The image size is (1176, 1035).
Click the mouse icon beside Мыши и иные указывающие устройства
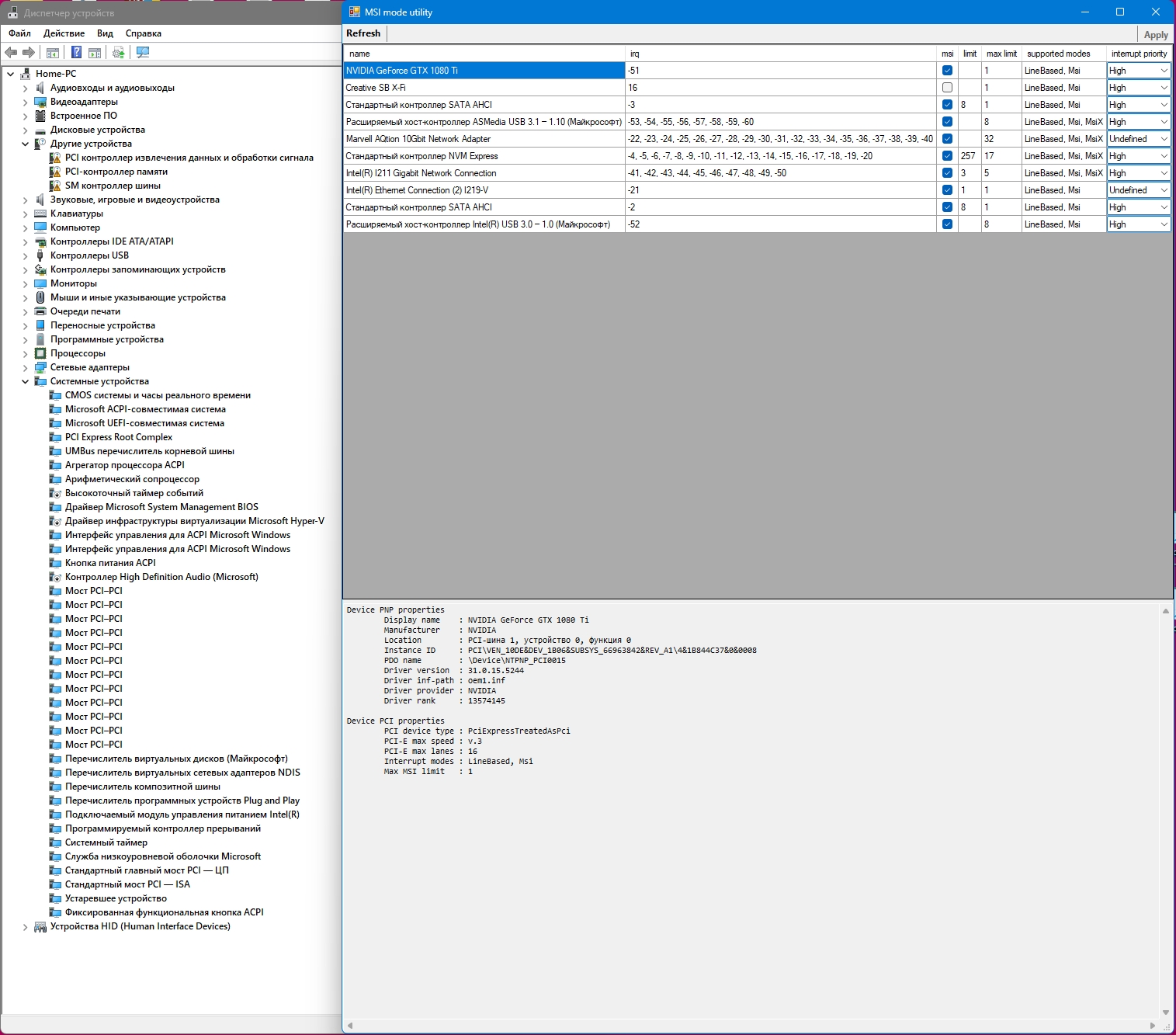pyautogui.click(x=40, y=297)
